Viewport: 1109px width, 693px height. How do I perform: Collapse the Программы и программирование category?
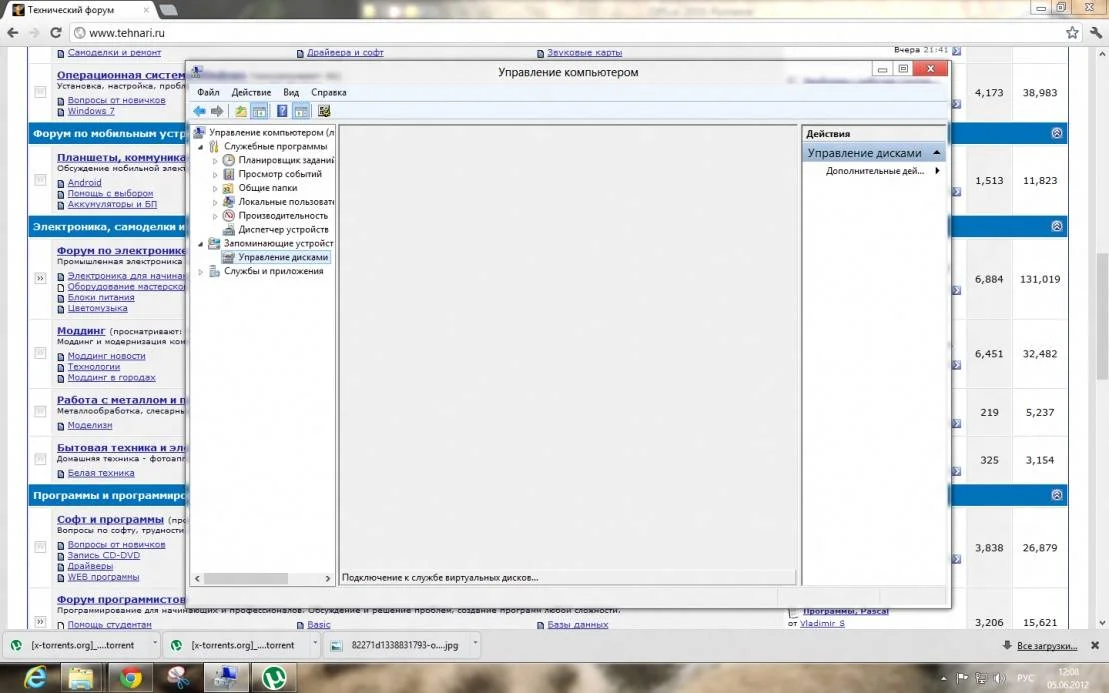1056,495
